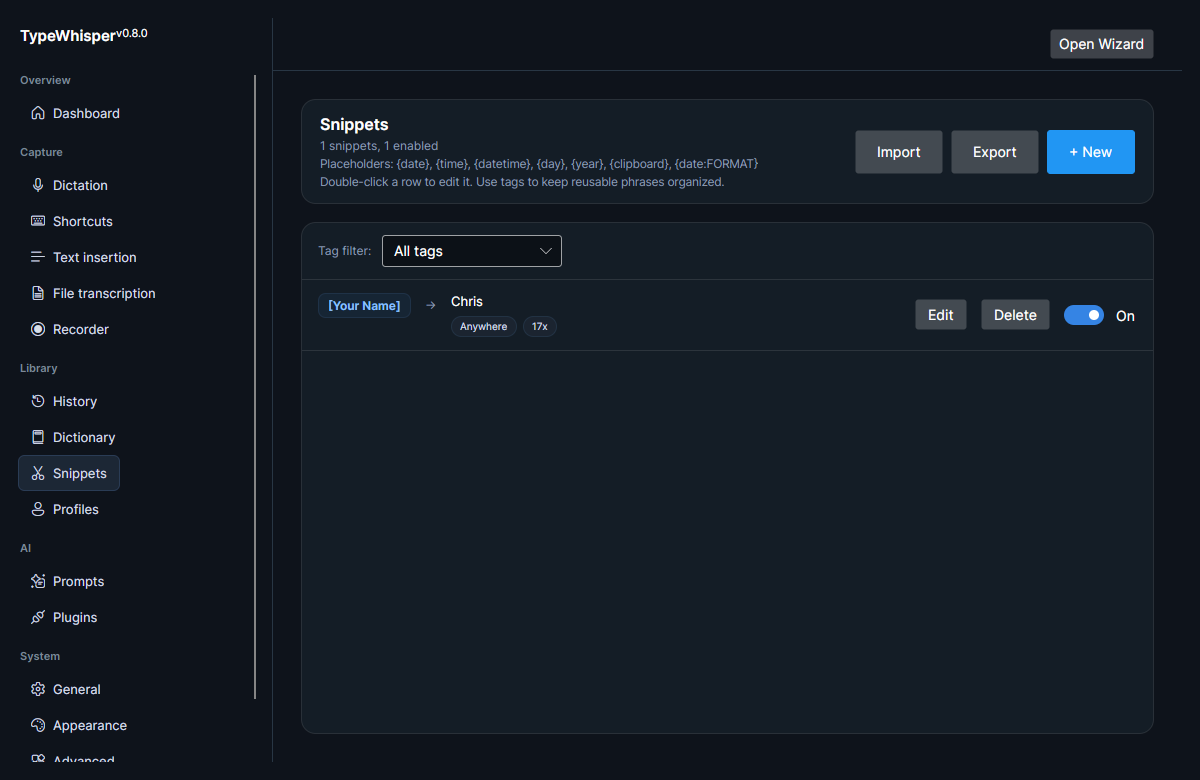Delete the Chris snippet
Viewport: 1200px width, 780px height.
(1015, 315)
